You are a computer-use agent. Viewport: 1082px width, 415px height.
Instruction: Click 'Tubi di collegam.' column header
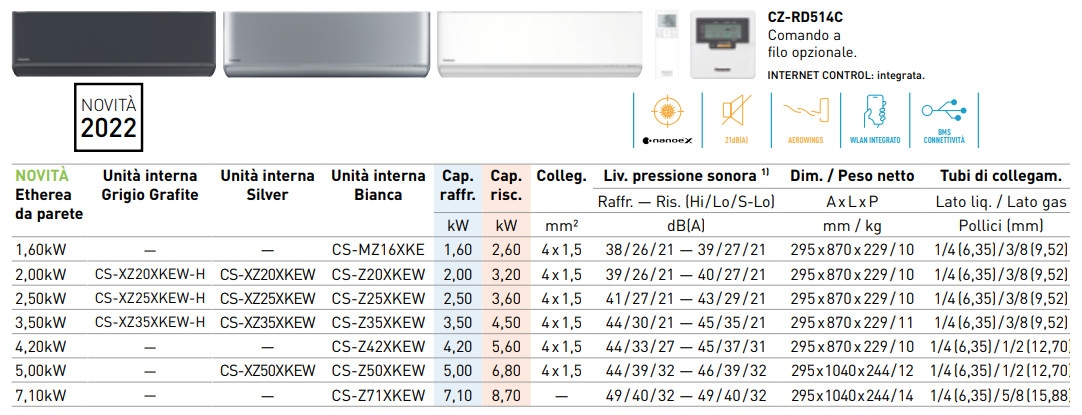click(1001, 177)
